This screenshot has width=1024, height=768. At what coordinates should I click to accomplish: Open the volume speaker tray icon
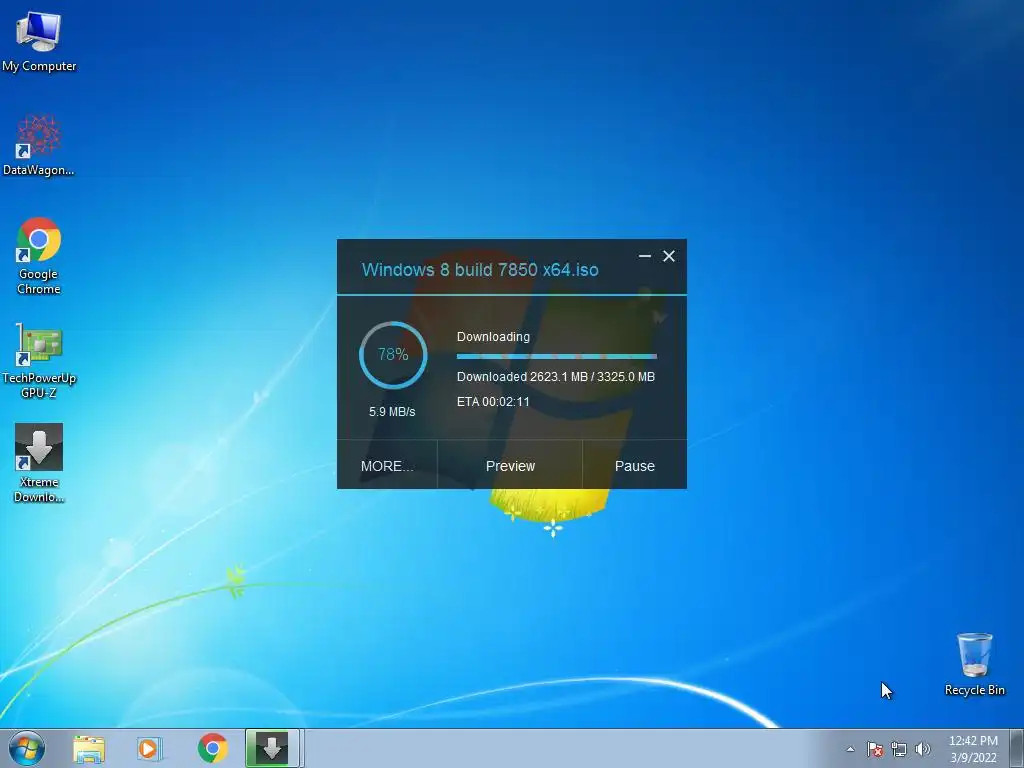coord(923,749)
